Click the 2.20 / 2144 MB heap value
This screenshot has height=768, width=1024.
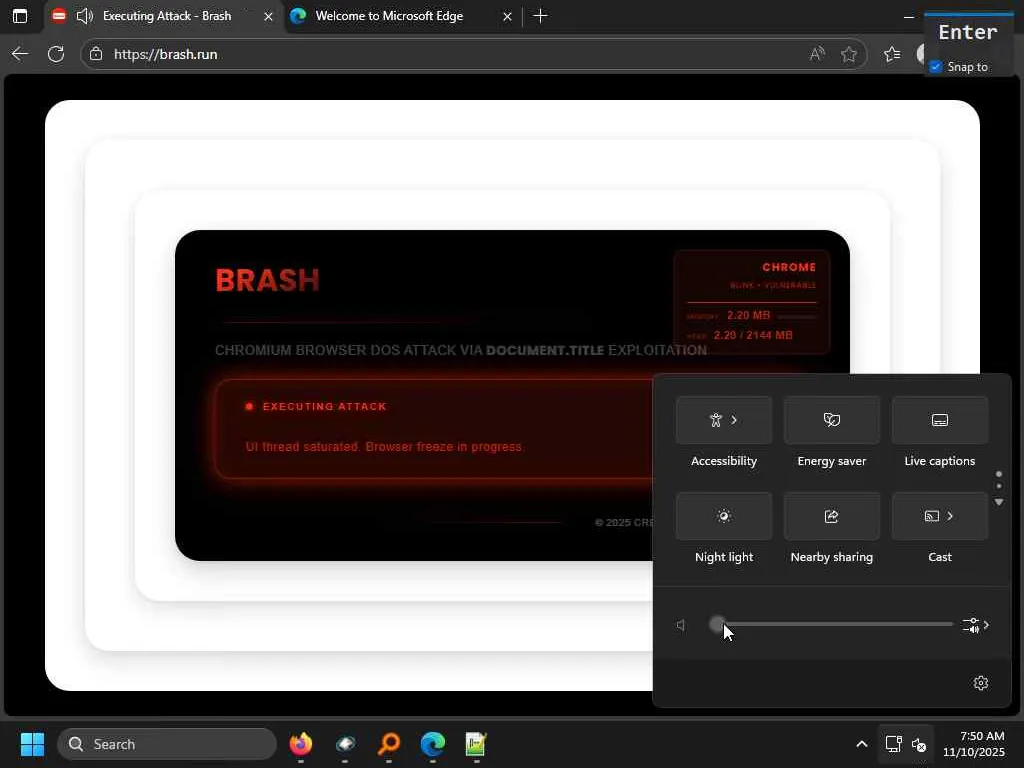[753, 335]
